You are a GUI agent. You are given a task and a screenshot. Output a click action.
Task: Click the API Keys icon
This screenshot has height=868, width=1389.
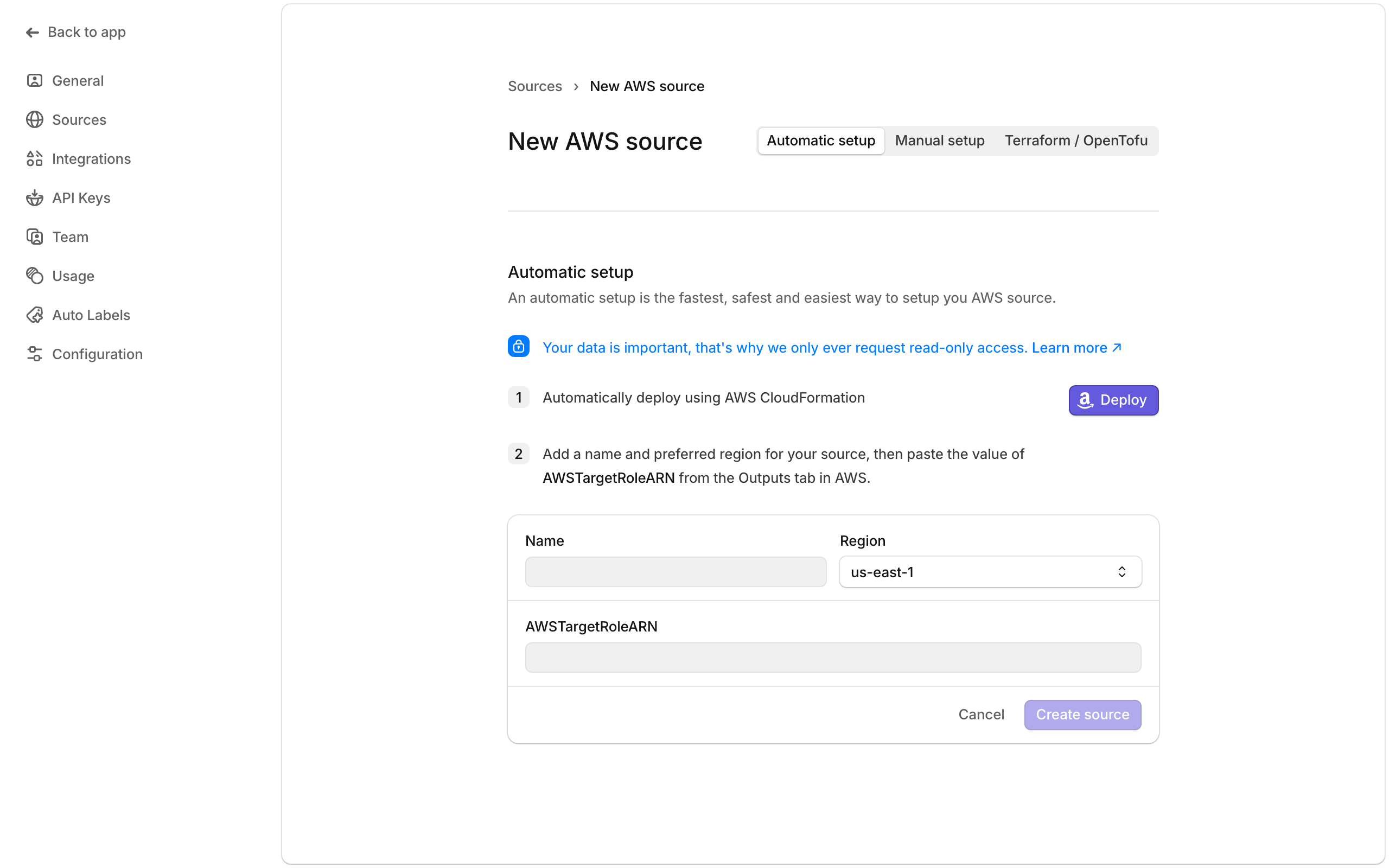click(x=34, y=197)
